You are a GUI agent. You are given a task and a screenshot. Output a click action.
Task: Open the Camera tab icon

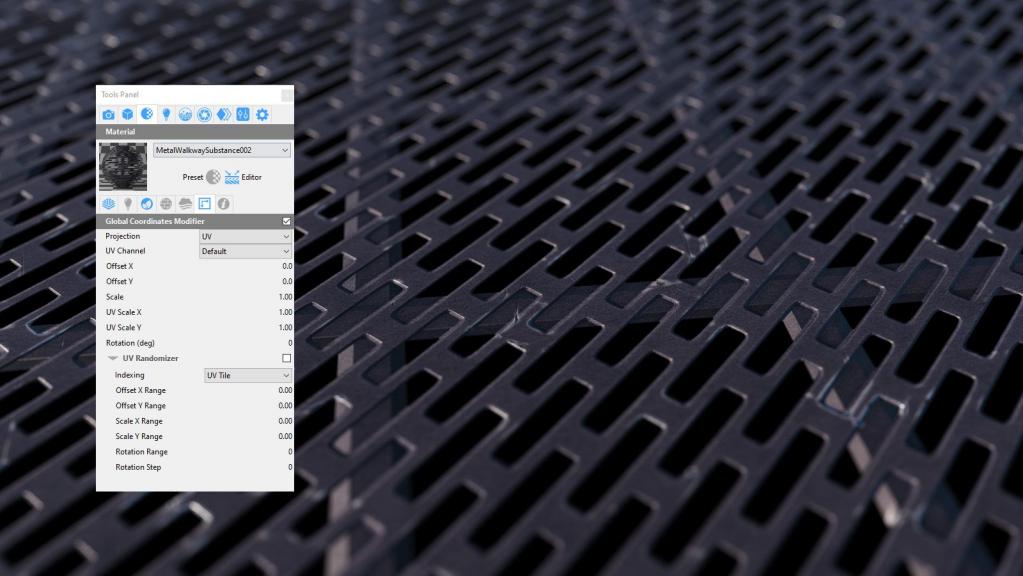tap(108, 115)
